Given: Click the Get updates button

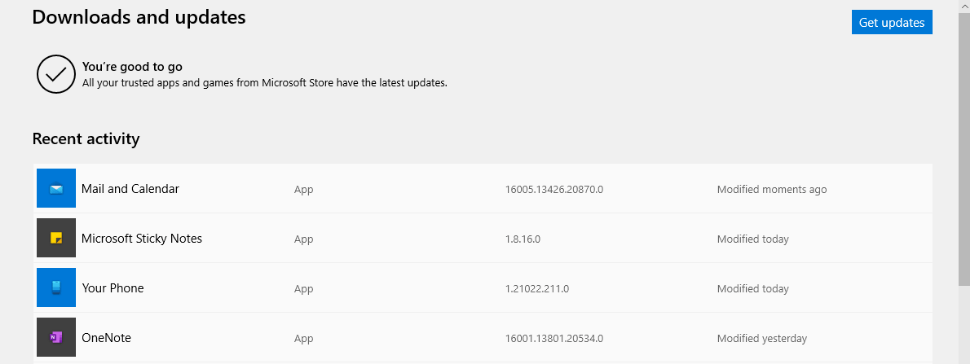Looking at the screenshot, I should (891, 22).
